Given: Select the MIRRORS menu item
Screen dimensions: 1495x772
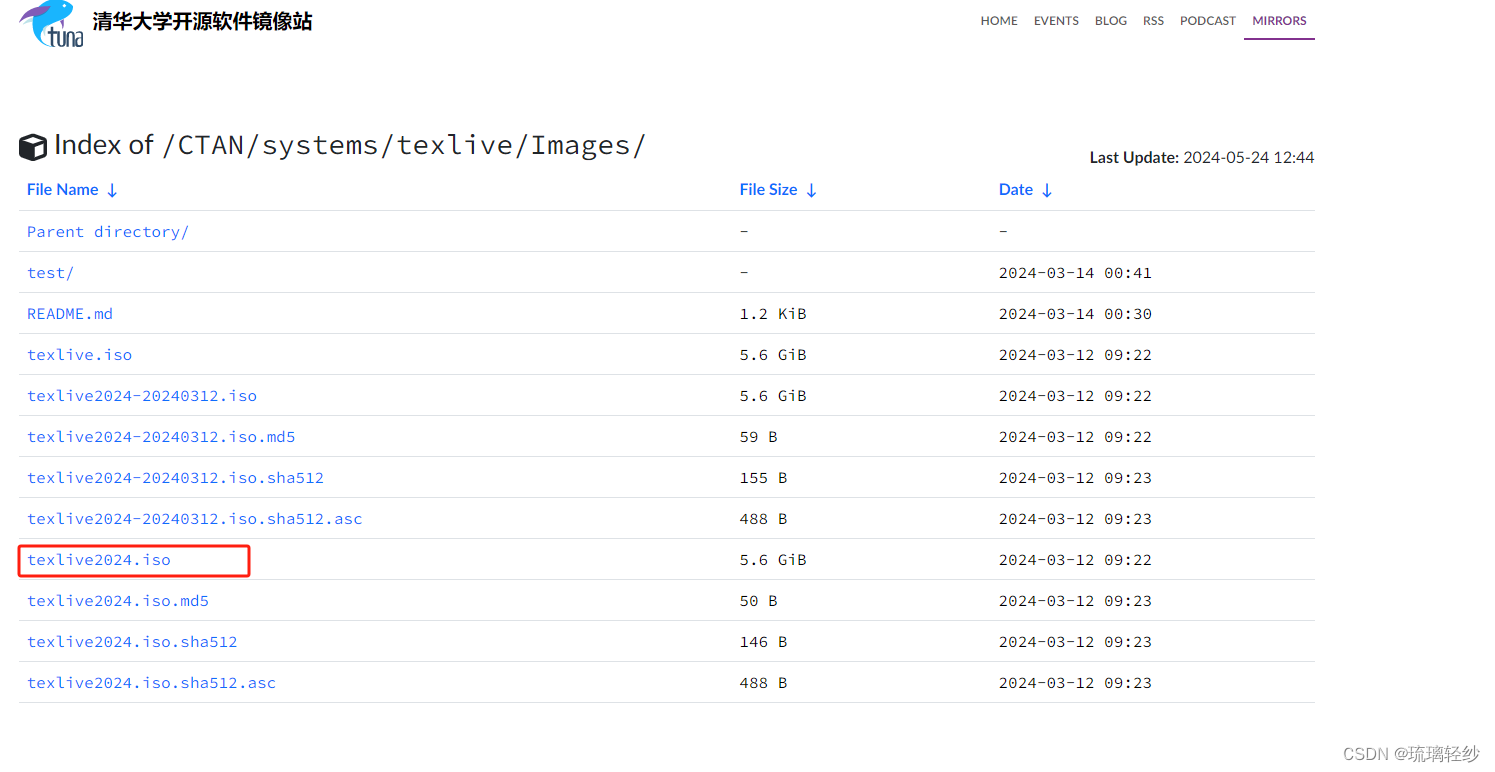Looking at the screenshot, I should pyautogui.click(x=1279, y=20).
